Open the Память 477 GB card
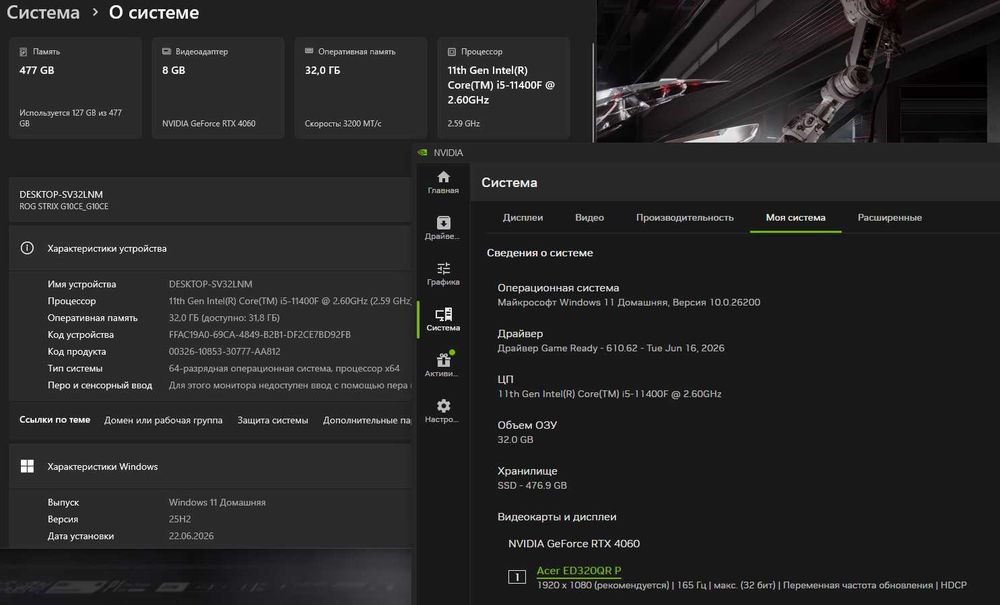This screenshot has width=1000, height=605. point(75,88)
